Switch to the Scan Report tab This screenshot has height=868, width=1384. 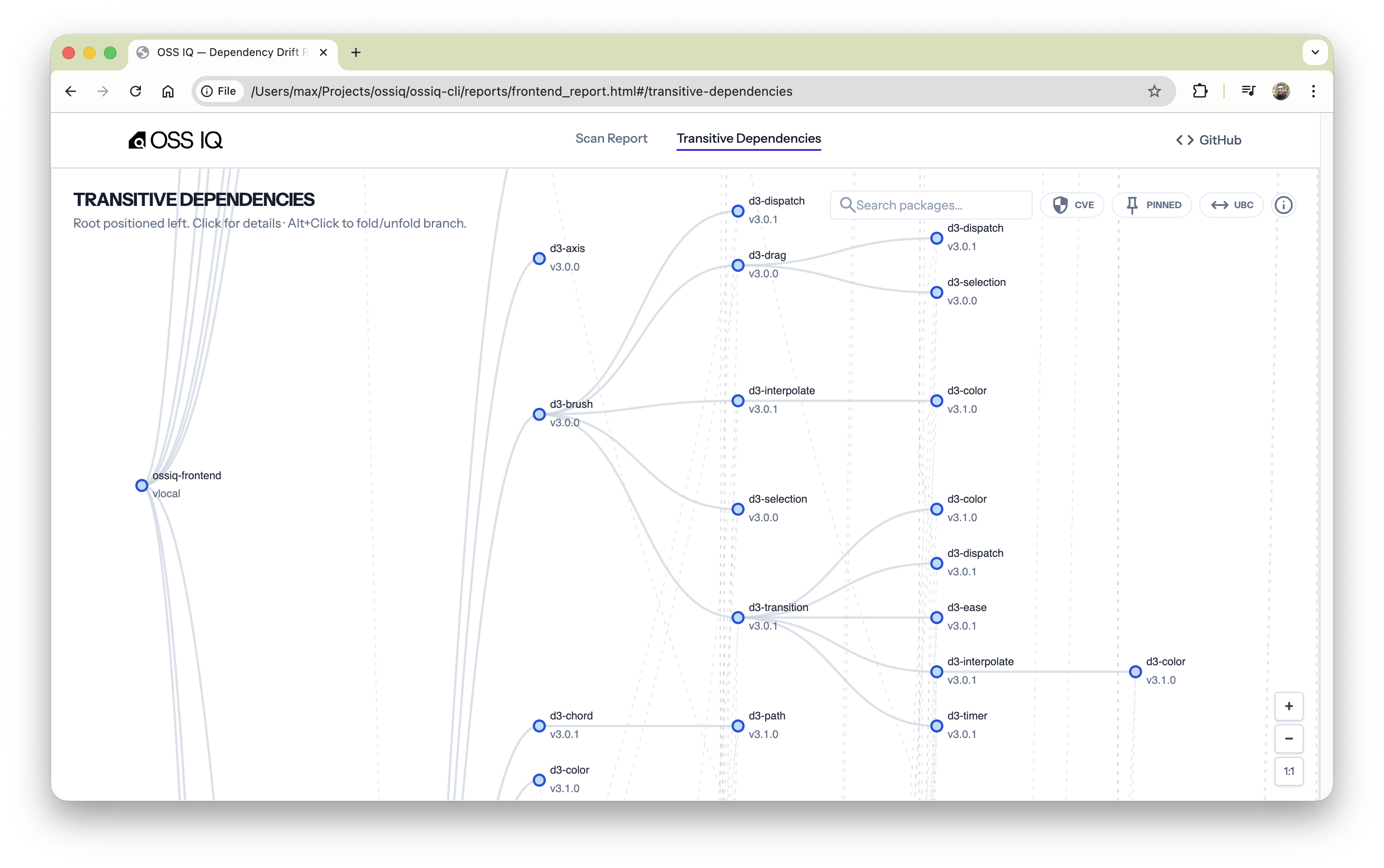611,138
